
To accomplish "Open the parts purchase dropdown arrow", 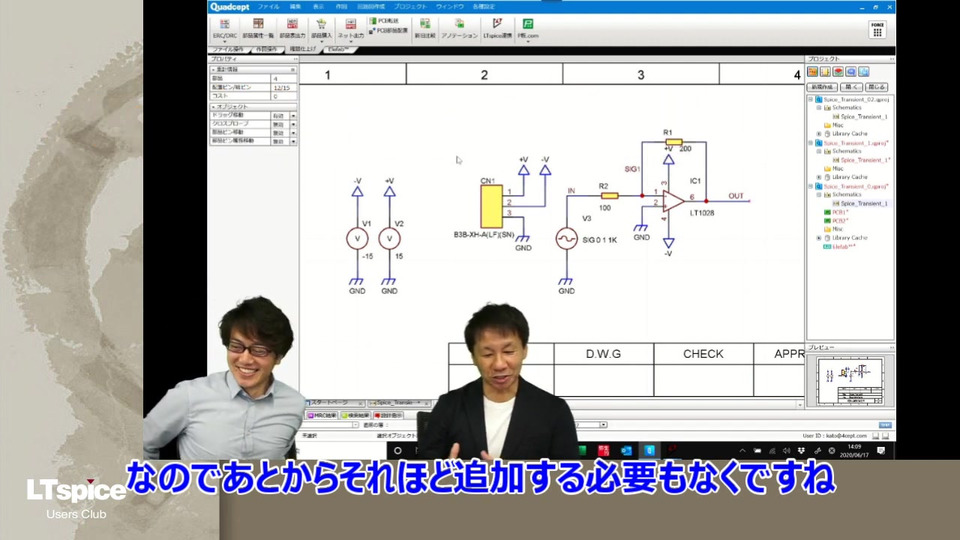I will (321, 42).
